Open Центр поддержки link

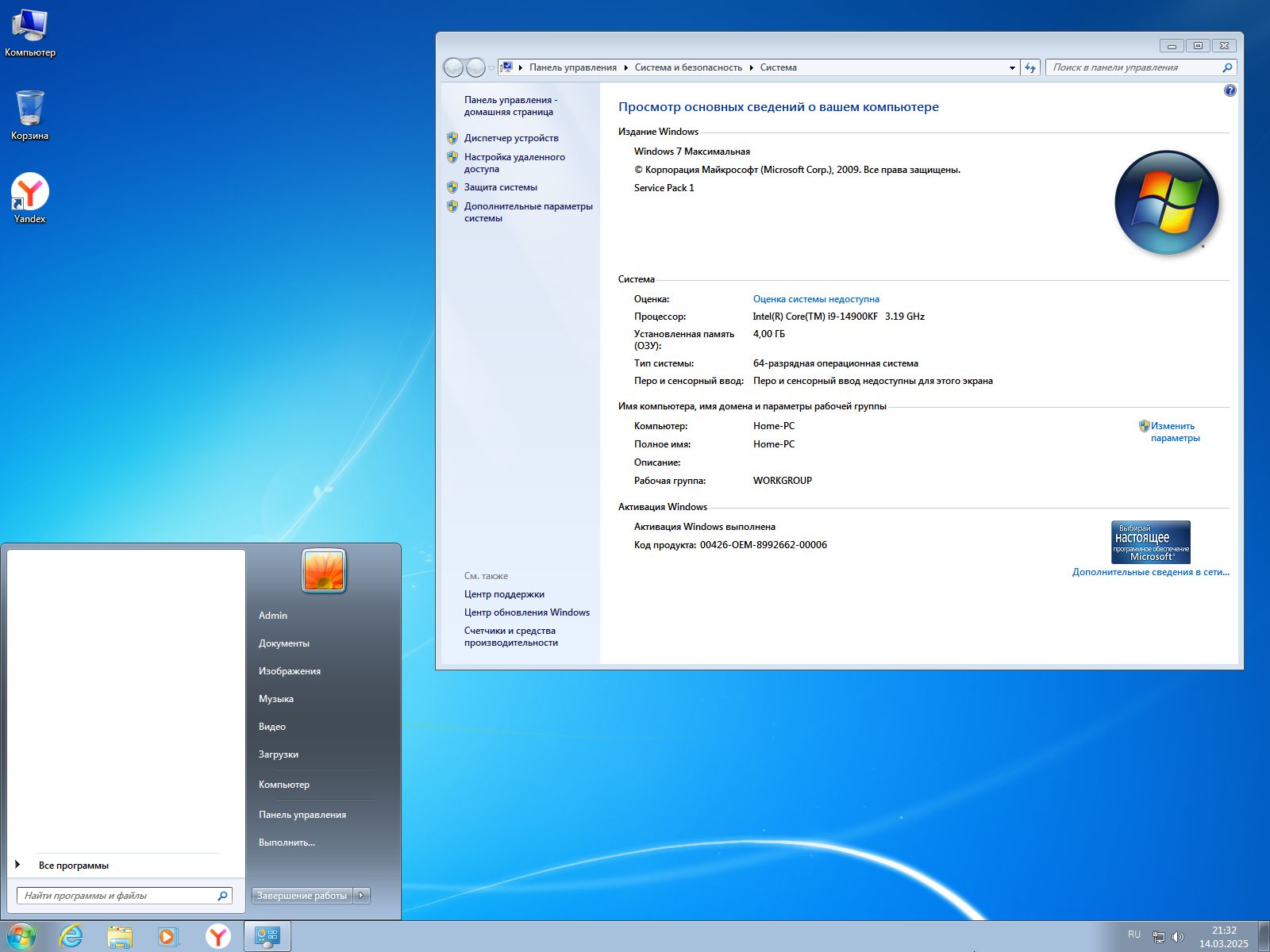pyautogui.click(x=504, y=594)
